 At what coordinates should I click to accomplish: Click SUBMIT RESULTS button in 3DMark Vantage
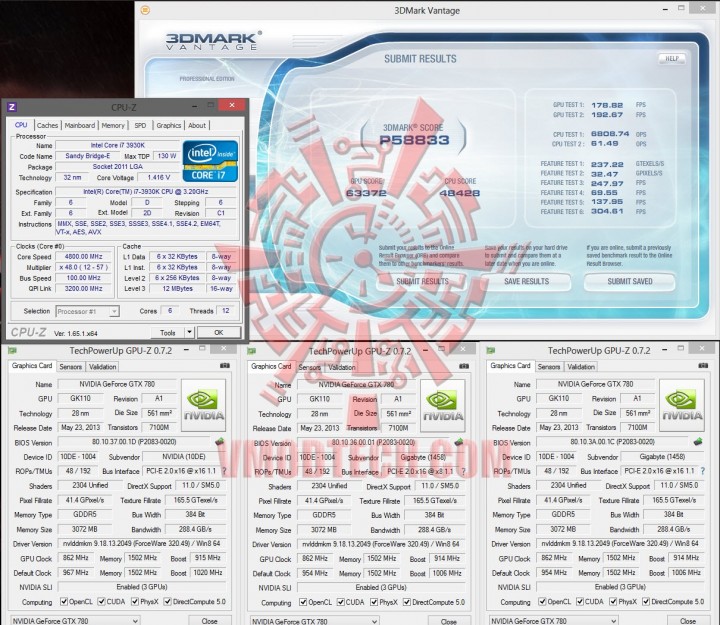[x=422, y=282]
